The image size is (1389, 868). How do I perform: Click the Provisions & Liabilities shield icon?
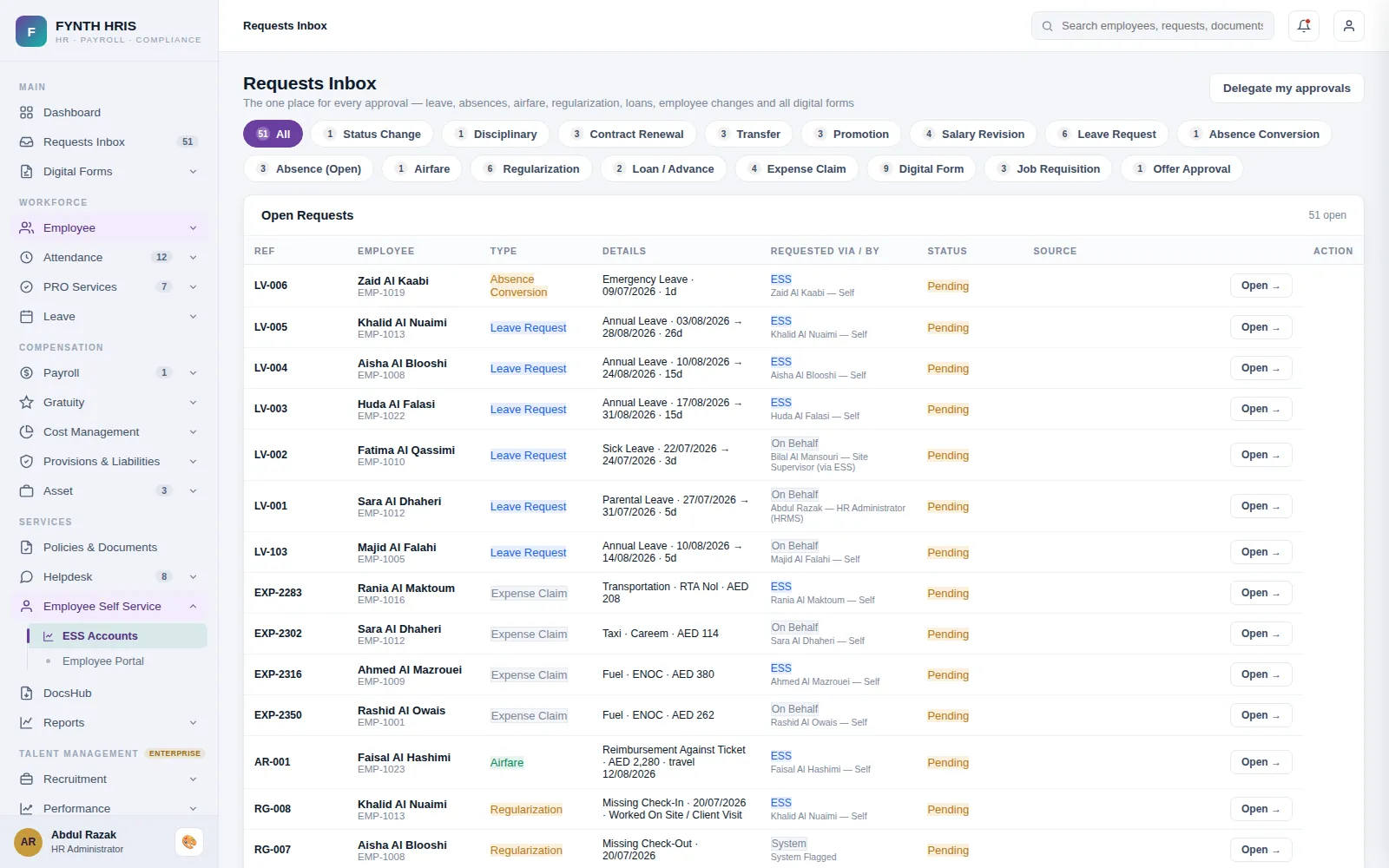(x=27, y=462)
